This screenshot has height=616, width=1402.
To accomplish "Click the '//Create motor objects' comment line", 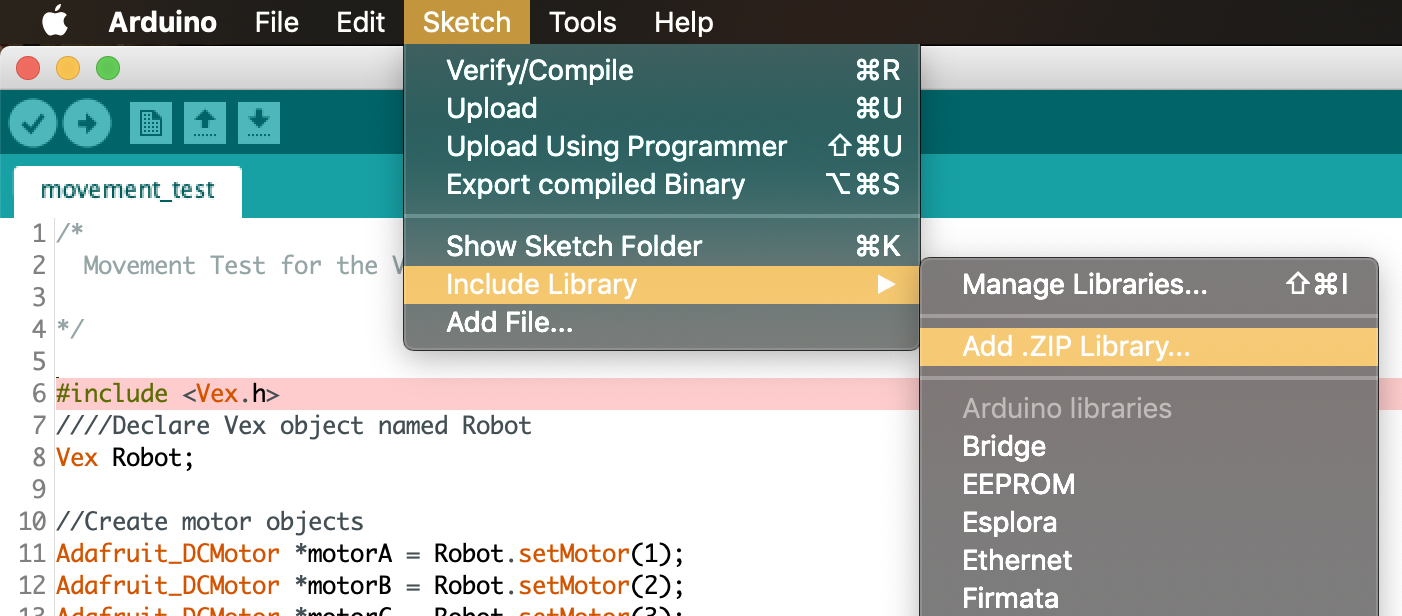I will pos(210,522).
